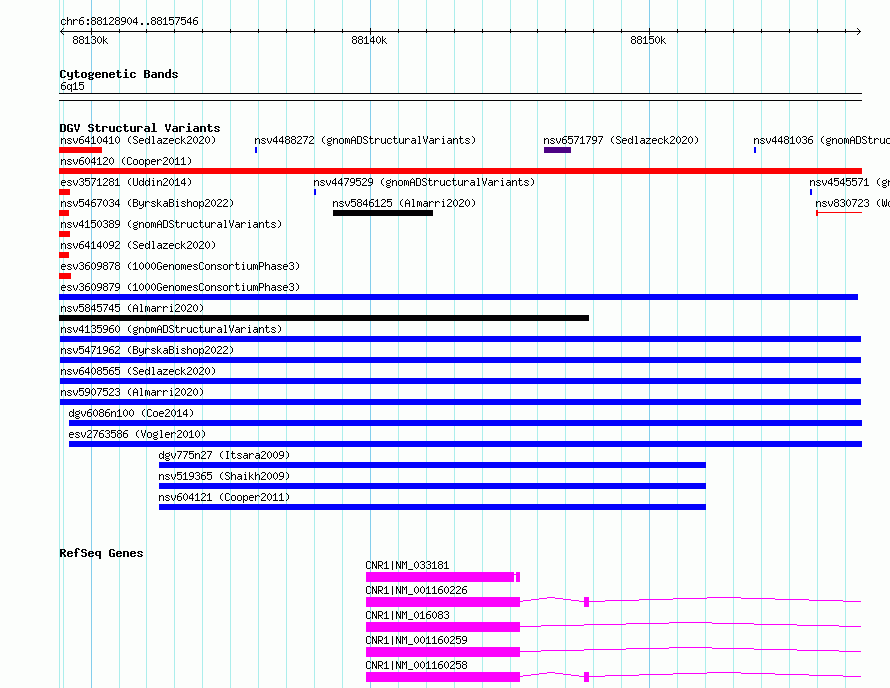Click the blue dgv775n27 variant bar
This screenshot has width=890, height=688.
coord(433,465)
